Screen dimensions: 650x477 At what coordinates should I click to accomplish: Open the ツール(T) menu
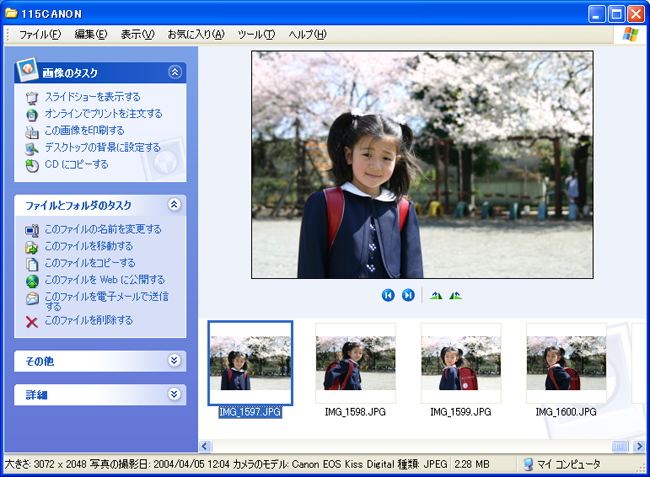(x=256, y=34)
